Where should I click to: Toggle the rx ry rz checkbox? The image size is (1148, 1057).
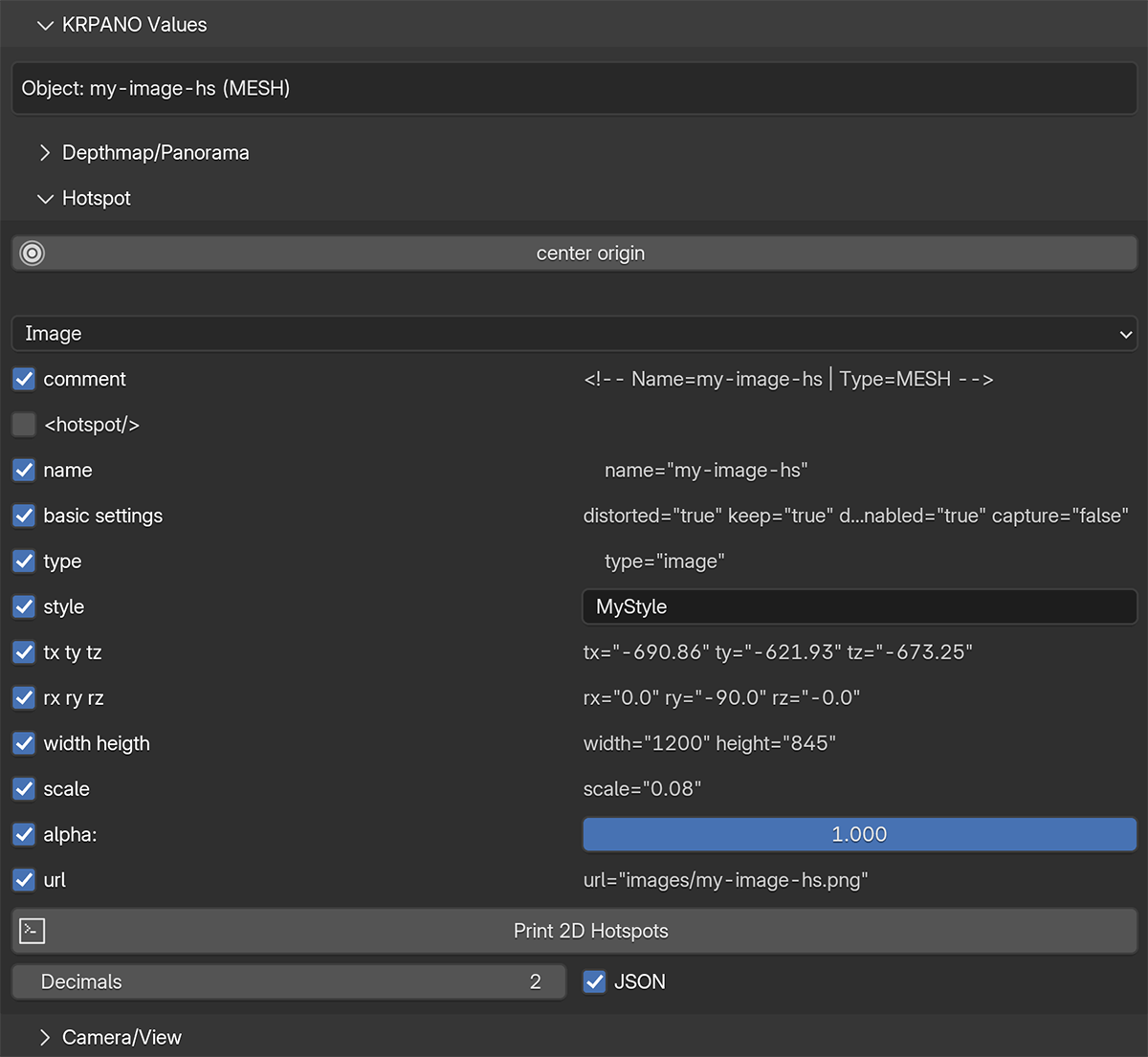[25, 697]
